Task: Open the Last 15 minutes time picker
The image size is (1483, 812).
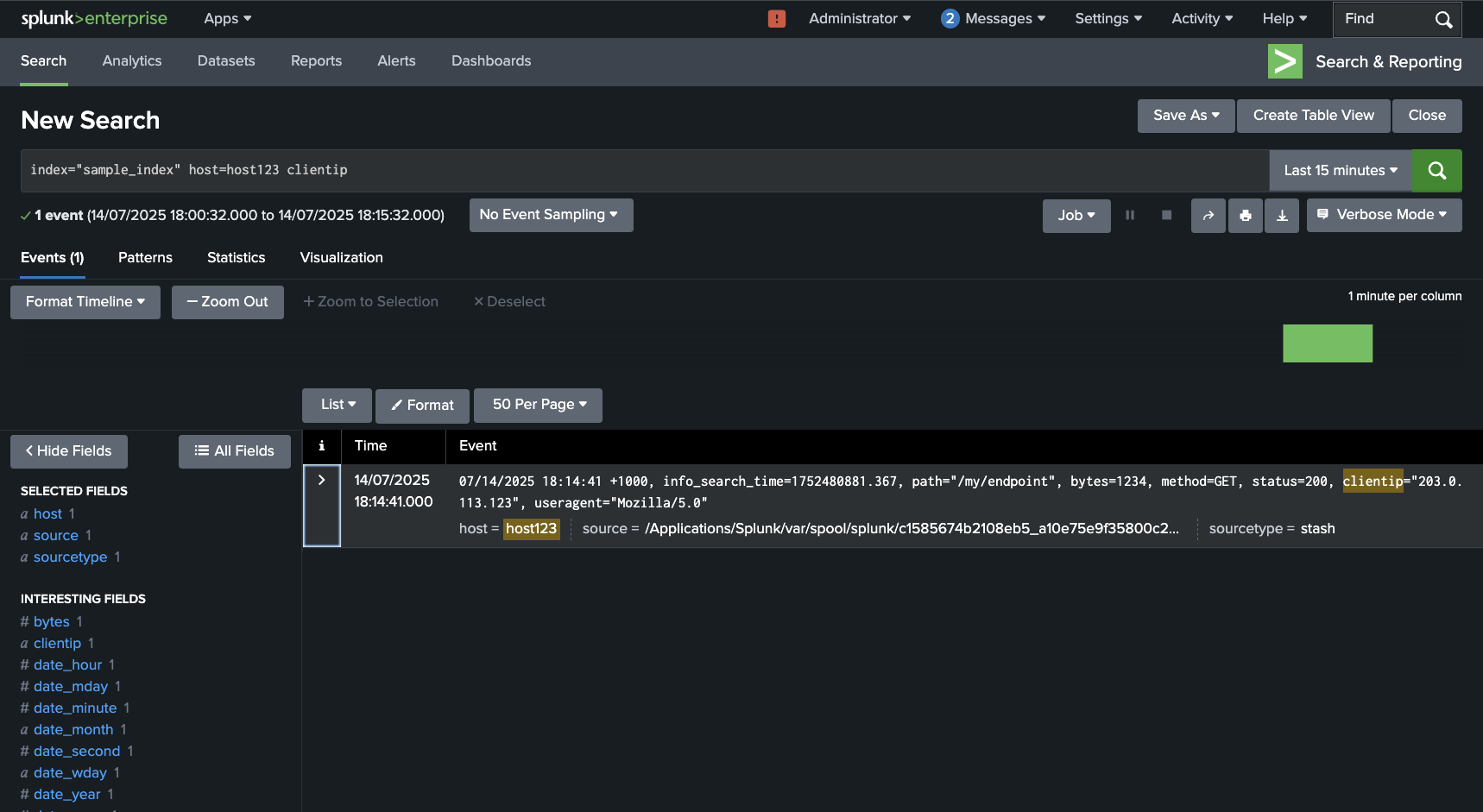Action: [1340, 171]
